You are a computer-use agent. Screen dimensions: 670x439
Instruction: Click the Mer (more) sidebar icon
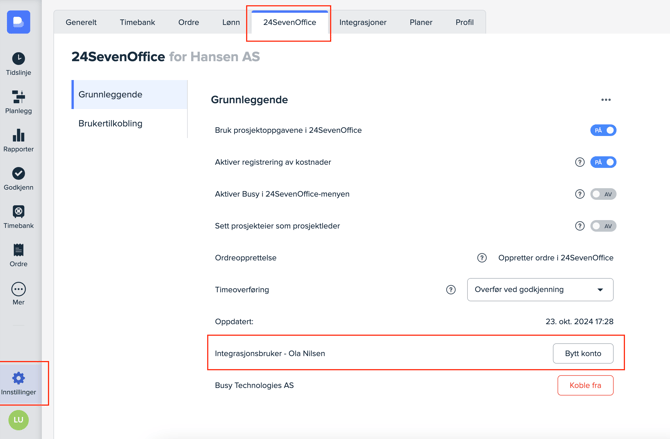point(18,293)
